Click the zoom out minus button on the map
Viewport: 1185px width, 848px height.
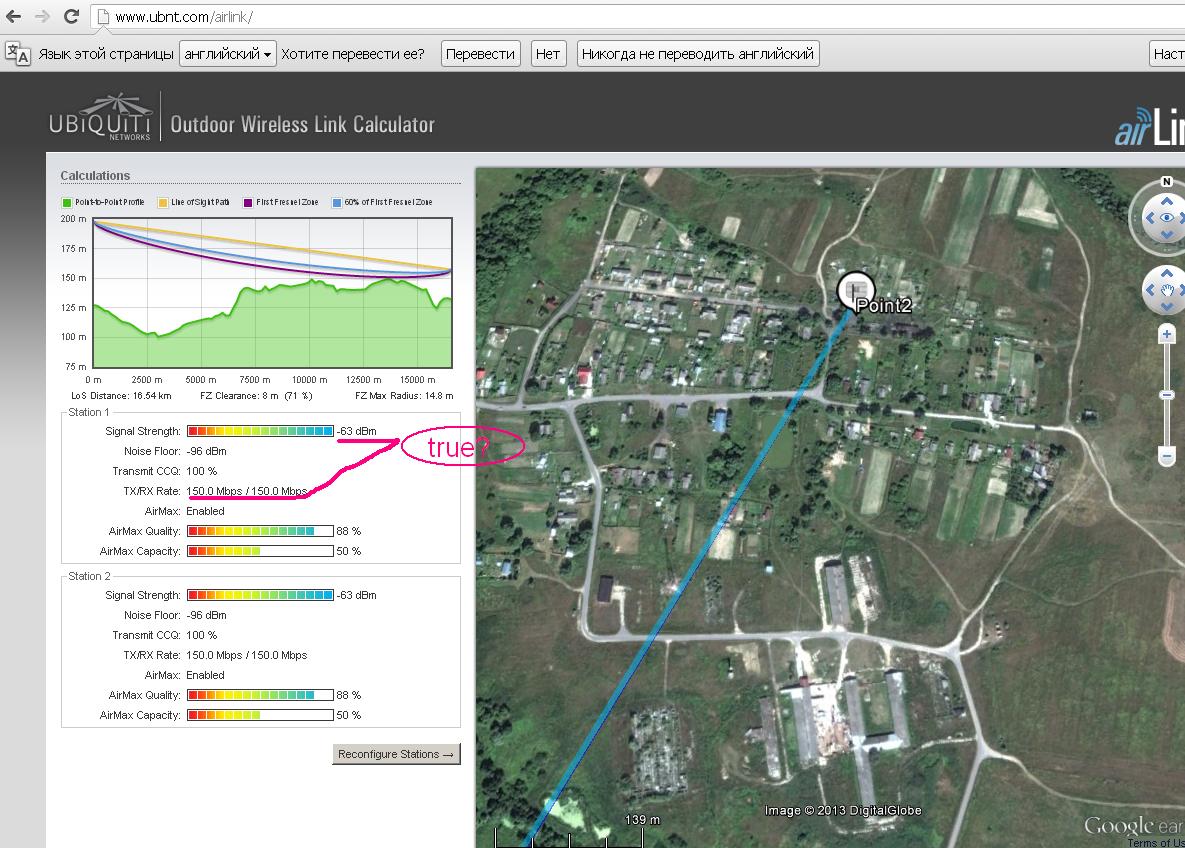coord(1166,456)
